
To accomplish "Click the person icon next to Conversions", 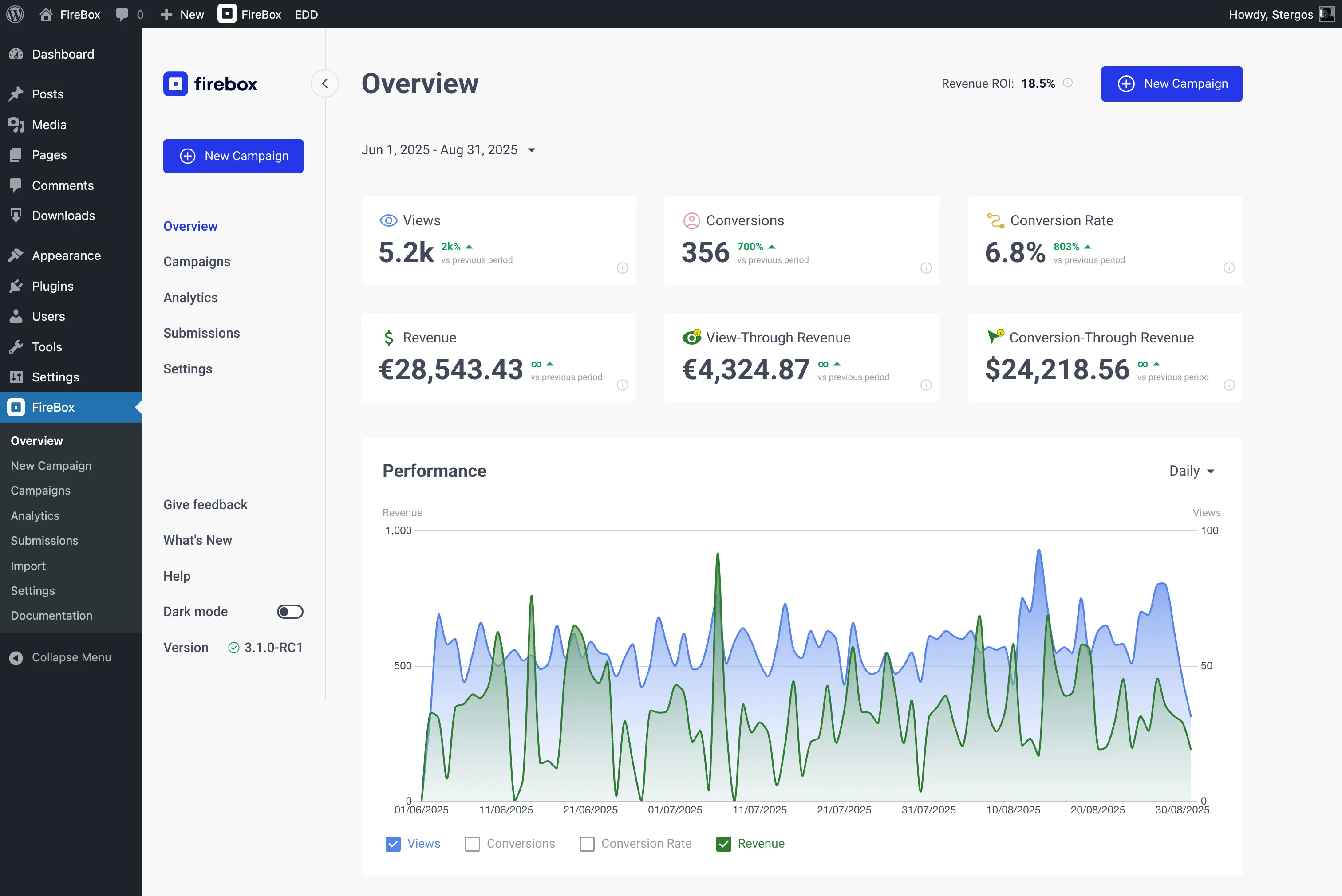I will tap(691, 220).
